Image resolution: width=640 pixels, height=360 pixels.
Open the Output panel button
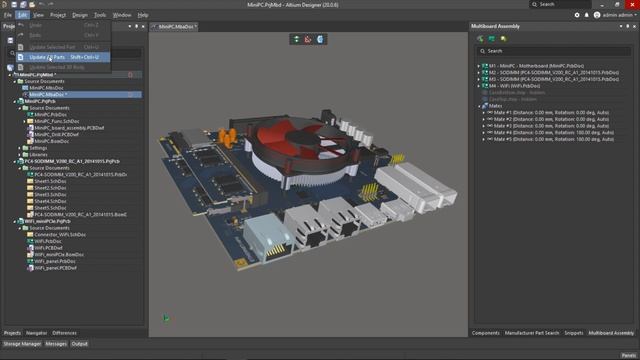click(x=79, y=344)
